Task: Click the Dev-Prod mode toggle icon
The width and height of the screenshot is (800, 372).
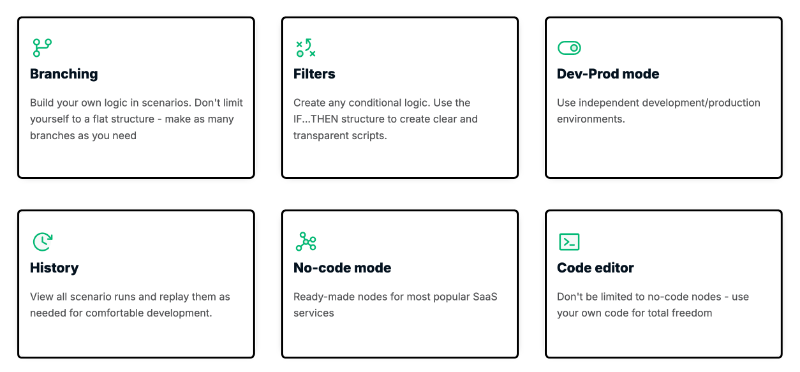Action: coord(569,48)
